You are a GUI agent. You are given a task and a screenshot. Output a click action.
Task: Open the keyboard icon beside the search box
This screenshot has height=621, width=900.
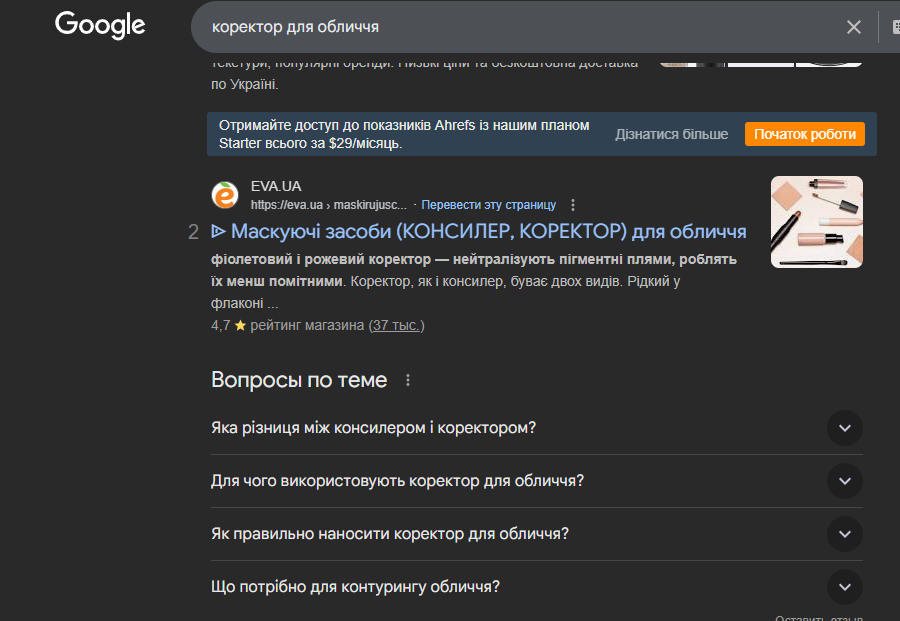[895, 27]
